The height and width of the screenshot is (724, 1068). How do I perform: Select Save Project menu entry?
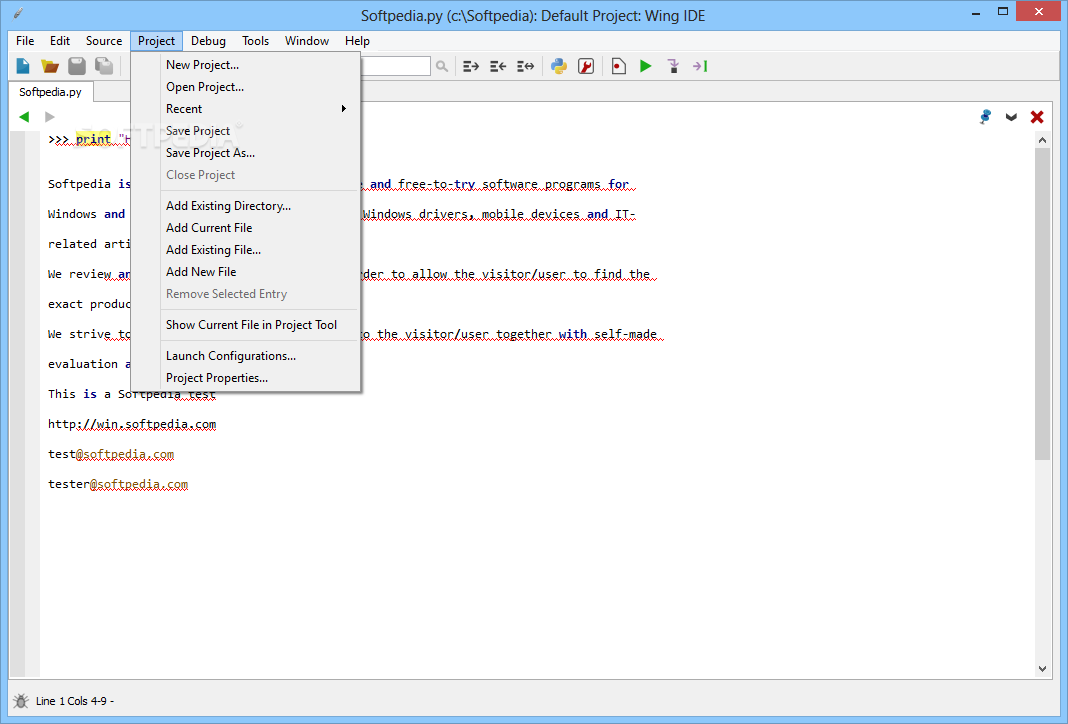coord(245,131)
